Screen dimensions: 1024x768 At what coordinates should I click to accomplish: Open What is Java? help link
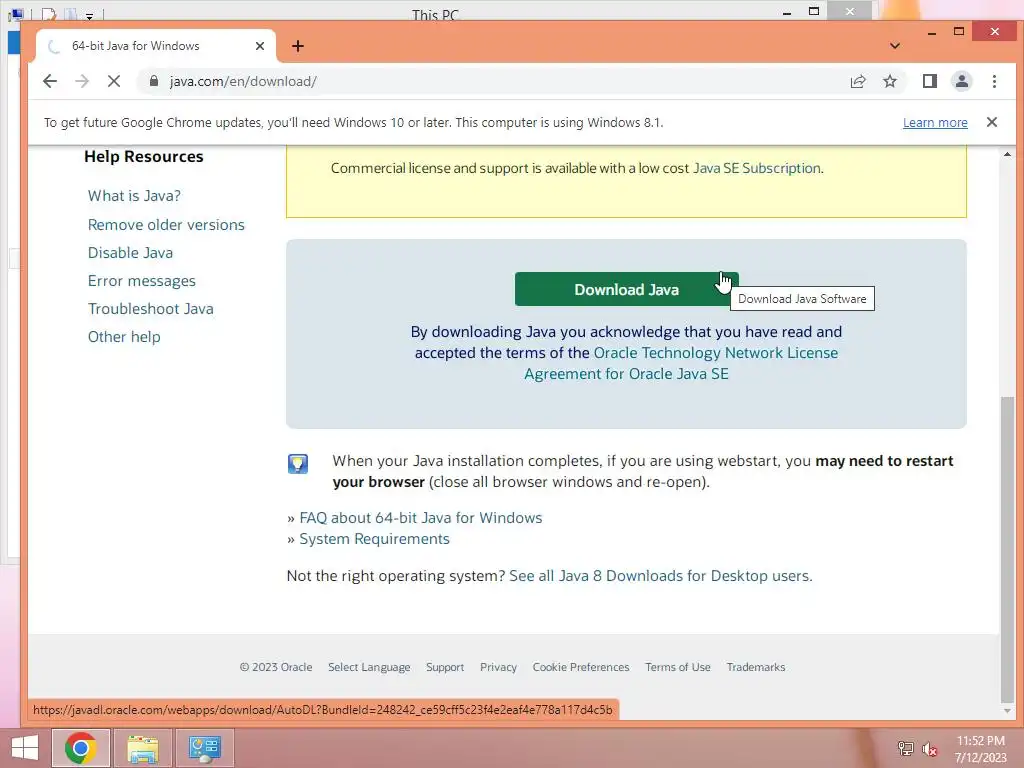134,196
